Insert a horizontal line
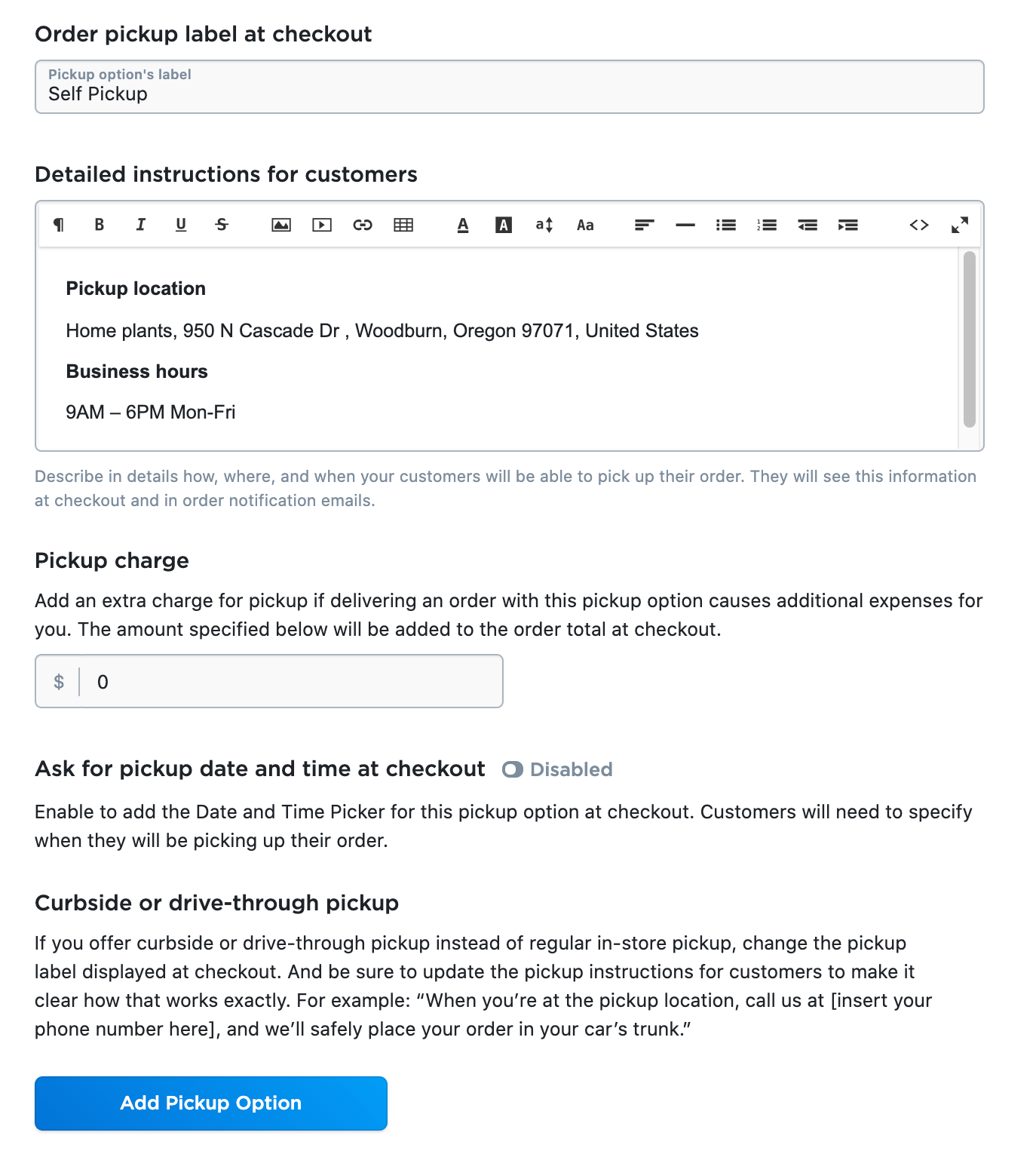1036x1154 pixels. pos(685,225)
